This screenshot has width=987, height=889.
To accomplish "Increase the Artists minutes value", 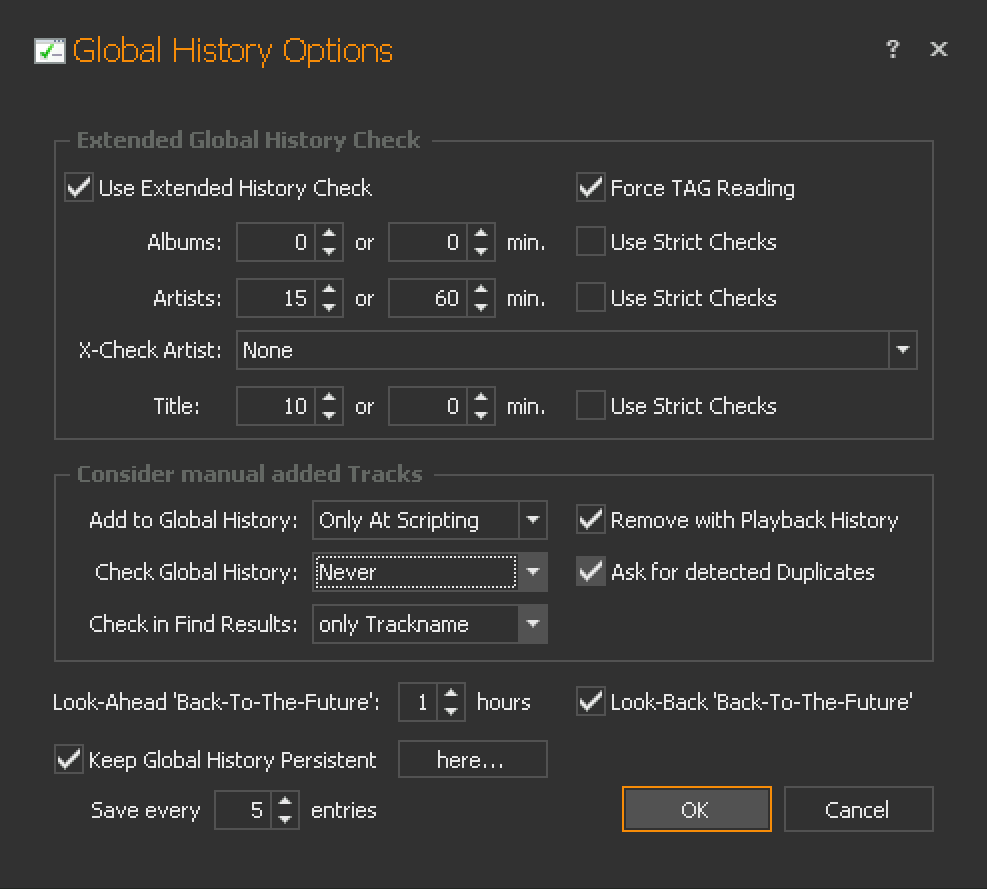I will [x=481, y=289].
